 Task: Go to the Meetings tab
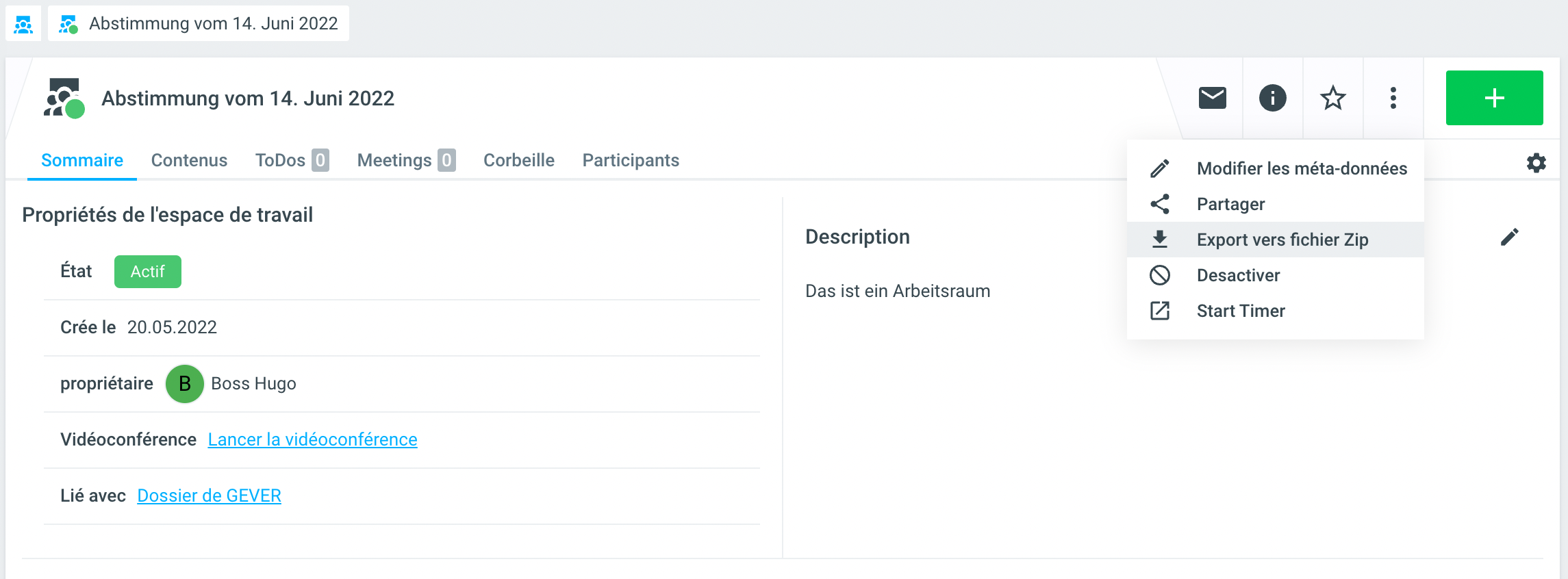tap(406, 160)
